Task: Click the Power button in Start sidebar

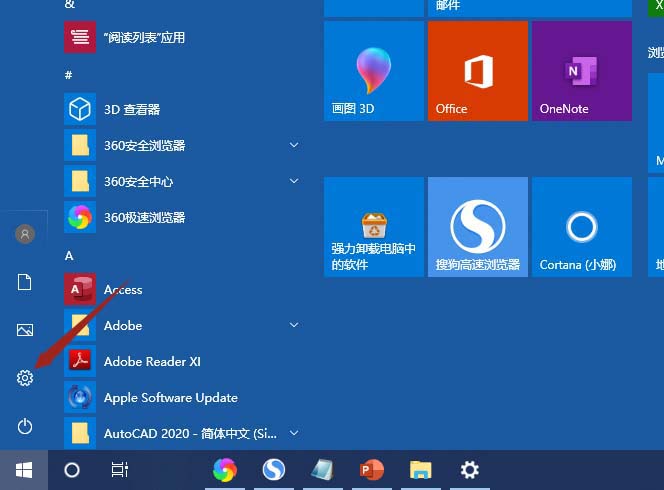Action: pos(25,426)
